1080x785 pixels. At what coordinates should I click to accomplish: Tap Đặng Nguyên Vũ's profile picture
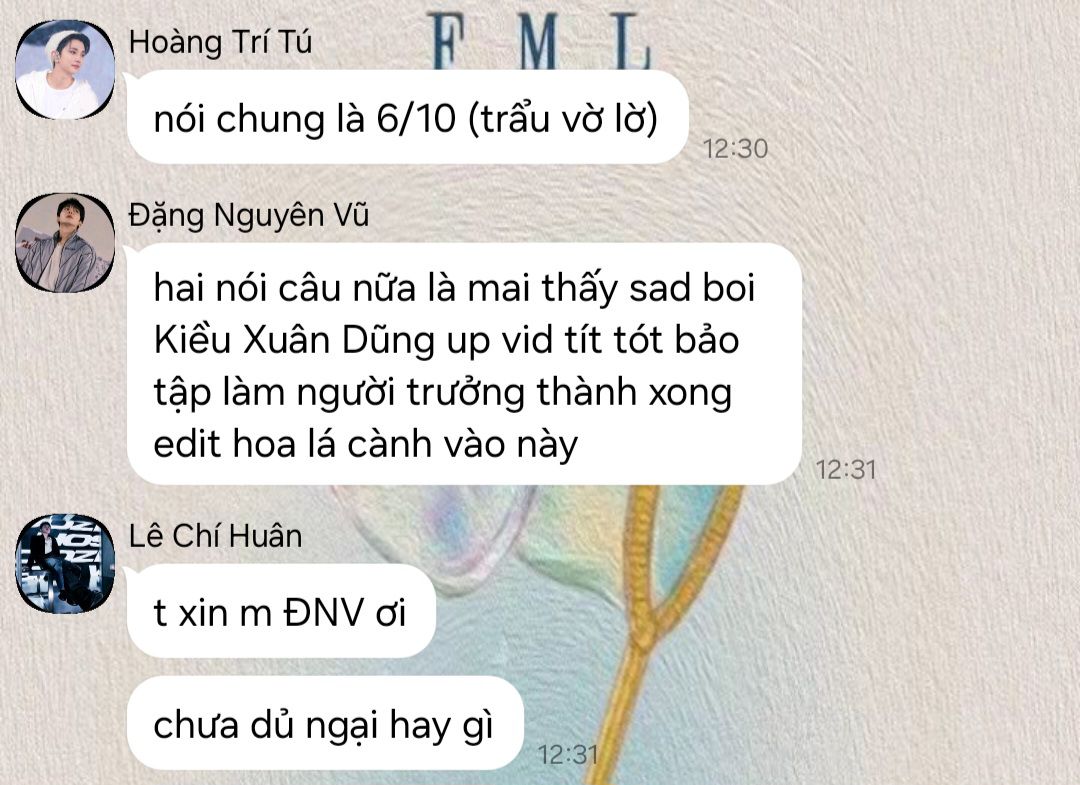point(65,242)
